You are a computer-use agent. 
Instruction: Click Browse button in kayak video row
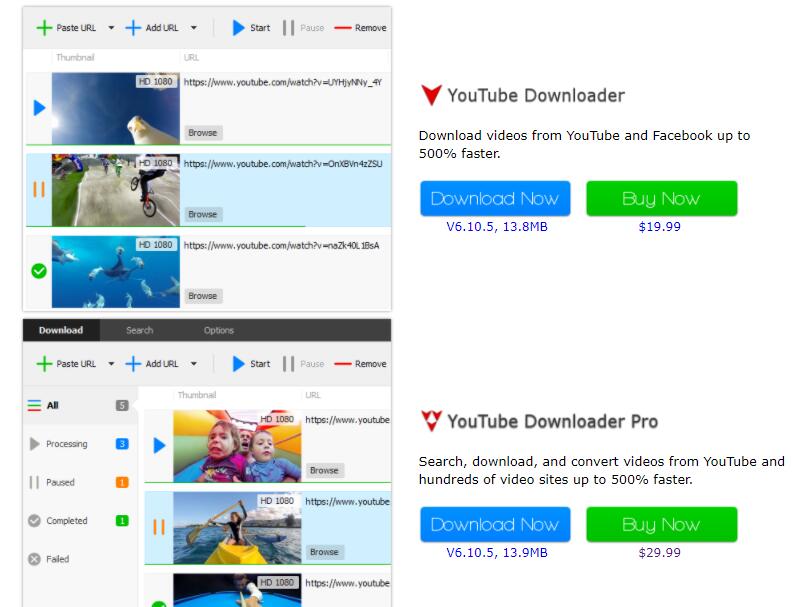[x=324, y=552]
